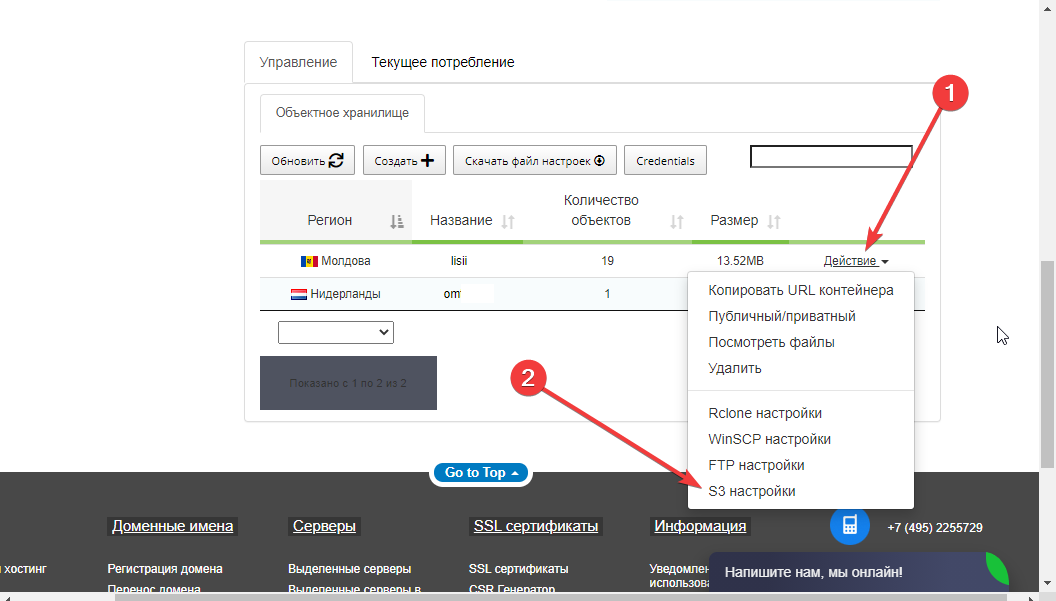Viewport: 1056px width, 601px height.
Task: Sort by Размер column arrows
Action: click(x=773, y=221)
